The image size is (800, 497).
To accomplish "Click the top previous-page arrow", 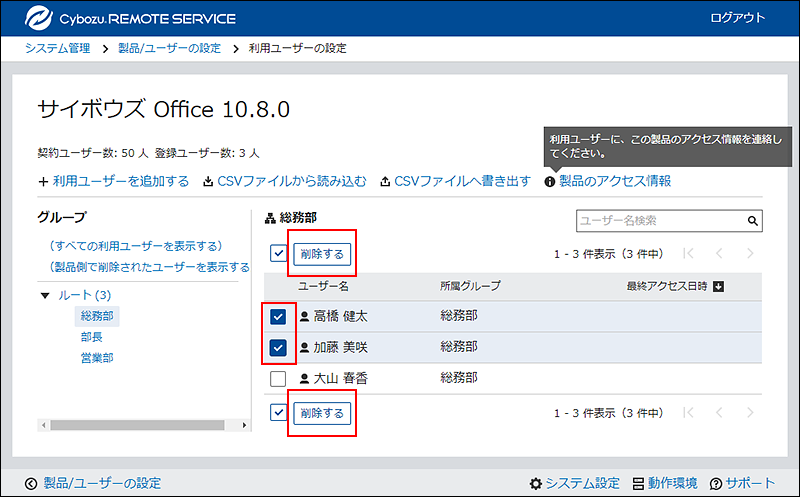I will tap(719, 253).
